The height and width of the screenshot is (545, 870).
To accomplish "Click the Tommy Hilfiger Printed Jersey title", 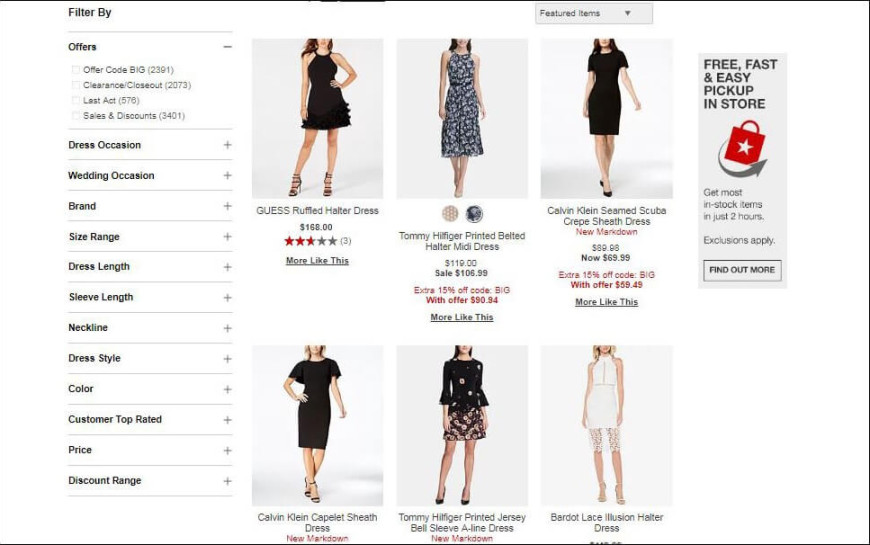I will click(x=462, y=522).
